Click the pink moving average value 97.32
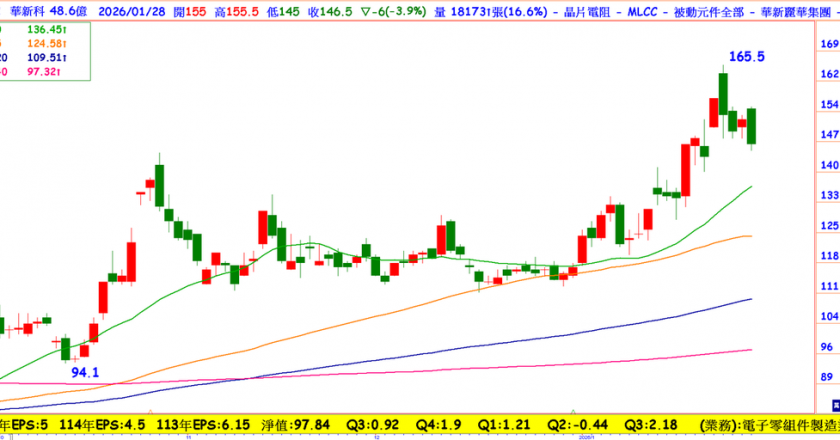Viewport: 840px width, 440px height. click(43, 71)
